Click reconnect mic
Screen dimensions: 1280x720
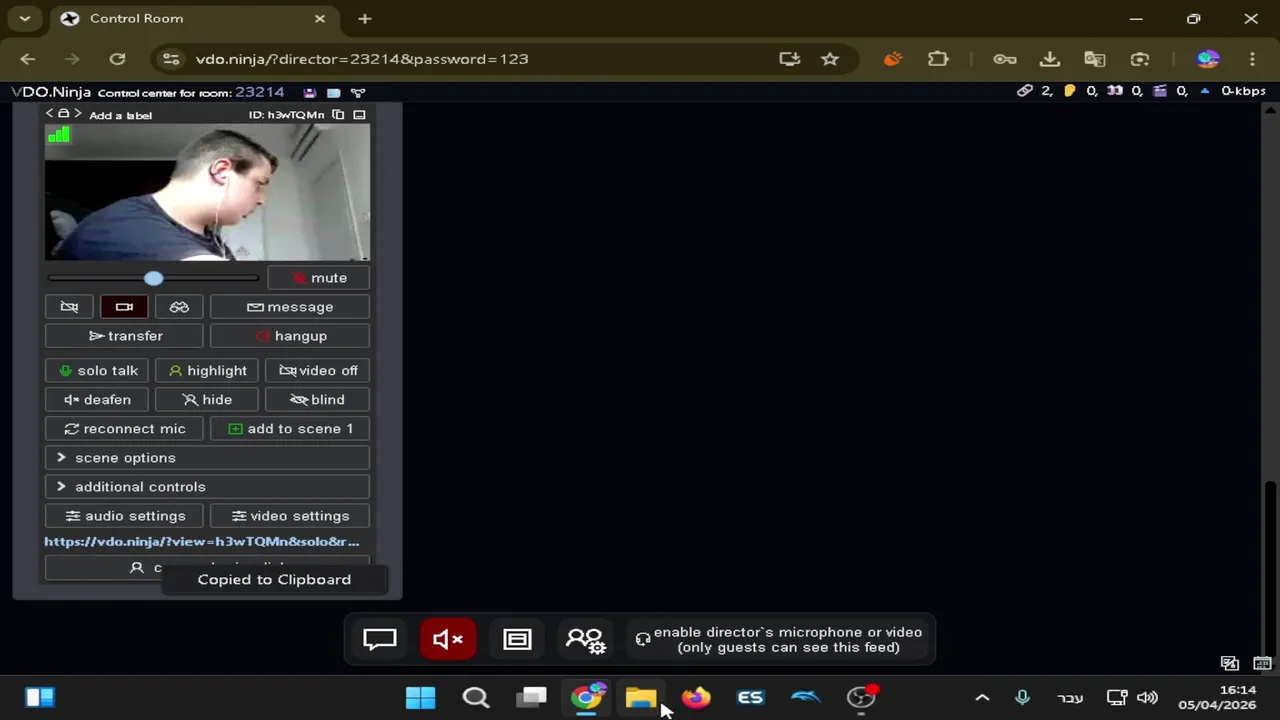(x=125, y=428)
